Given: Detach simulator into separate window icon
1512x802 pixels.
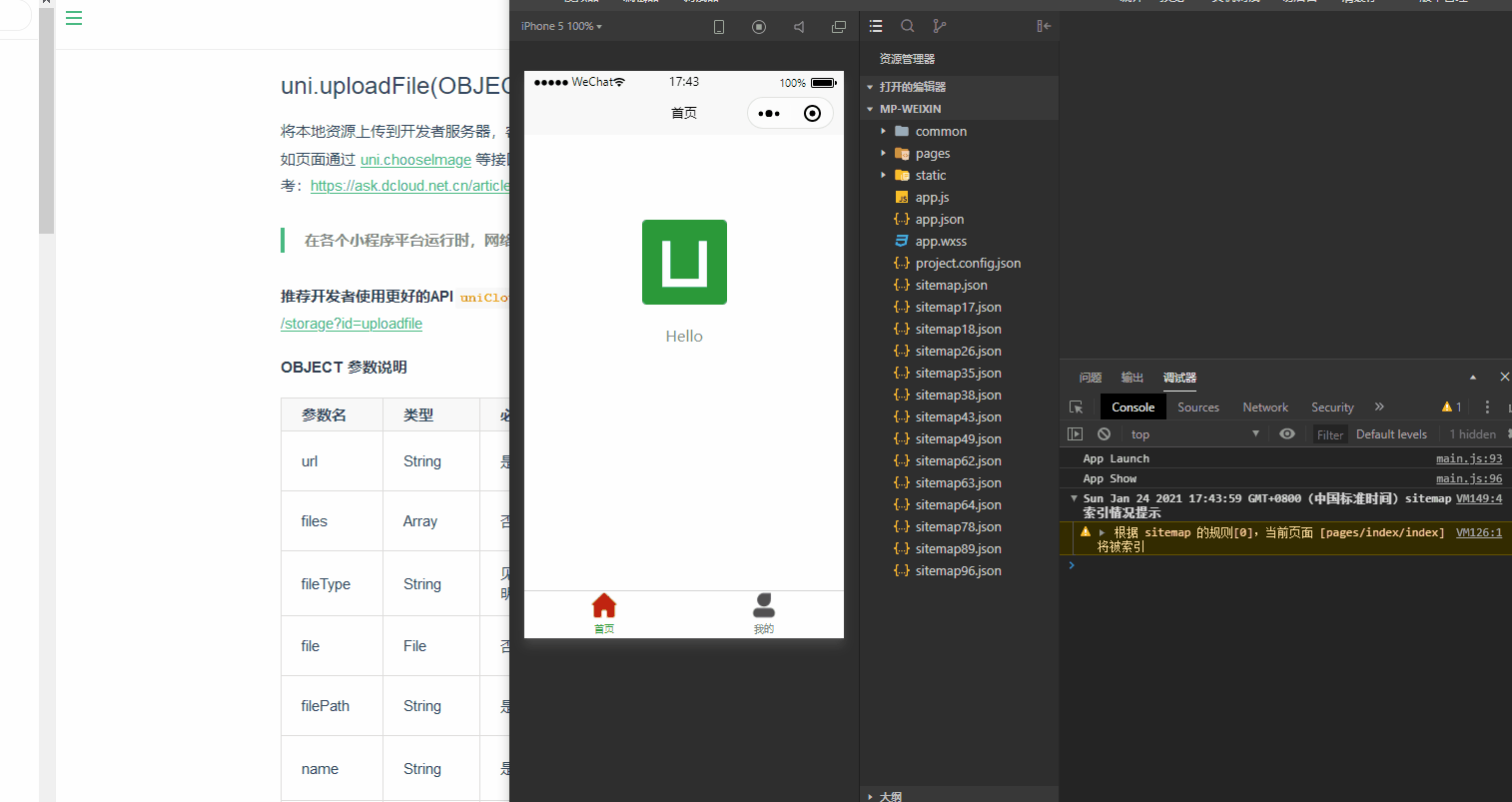Looking at the screenshot, I should pos(839,27).
